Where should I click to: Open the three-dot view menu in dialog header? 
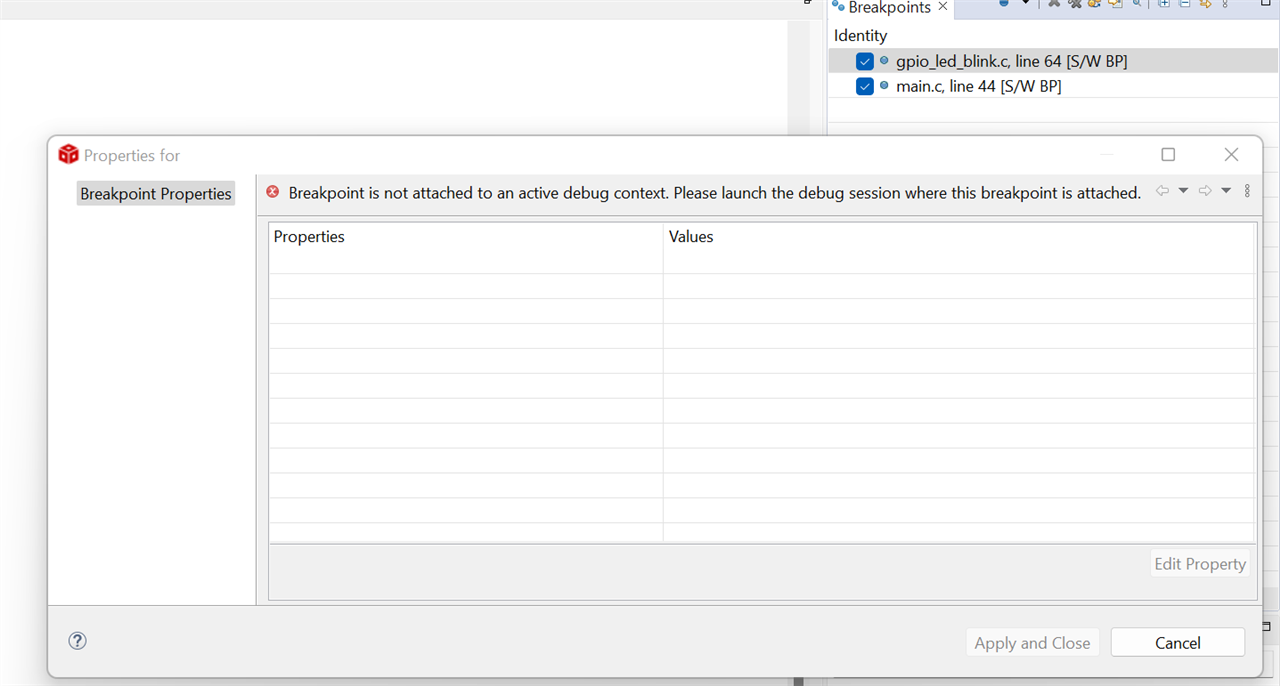[x=1247, y=191]
